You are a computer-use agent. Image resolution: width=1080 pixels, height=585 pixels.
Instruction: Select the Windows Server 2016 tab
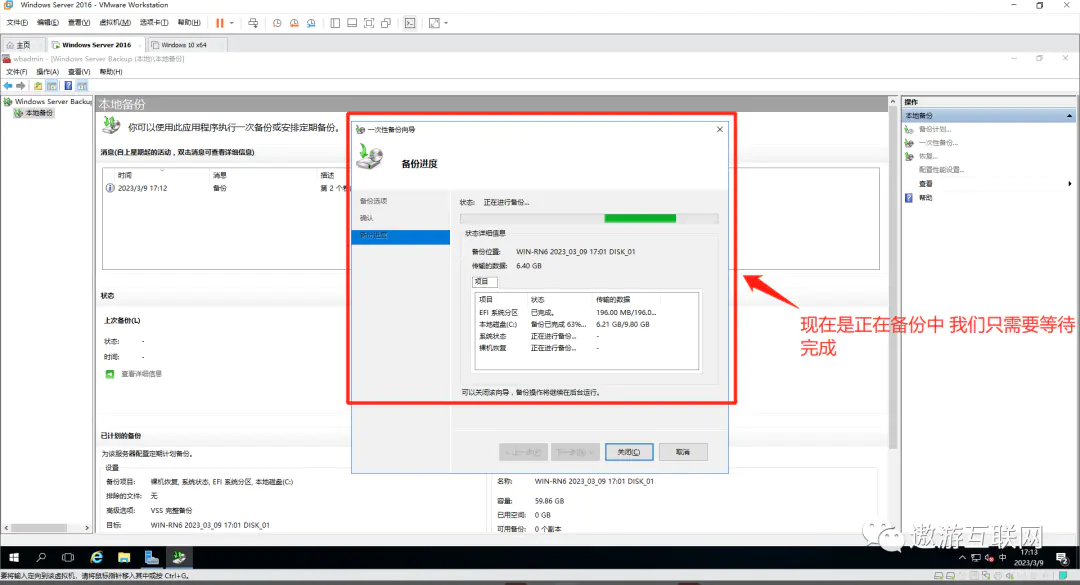coord(96,45)
